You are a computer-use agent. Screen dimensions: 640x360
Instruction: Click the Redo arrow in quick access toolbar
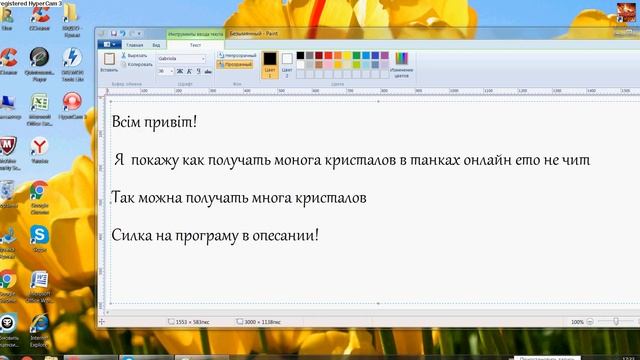click(131, 33)
